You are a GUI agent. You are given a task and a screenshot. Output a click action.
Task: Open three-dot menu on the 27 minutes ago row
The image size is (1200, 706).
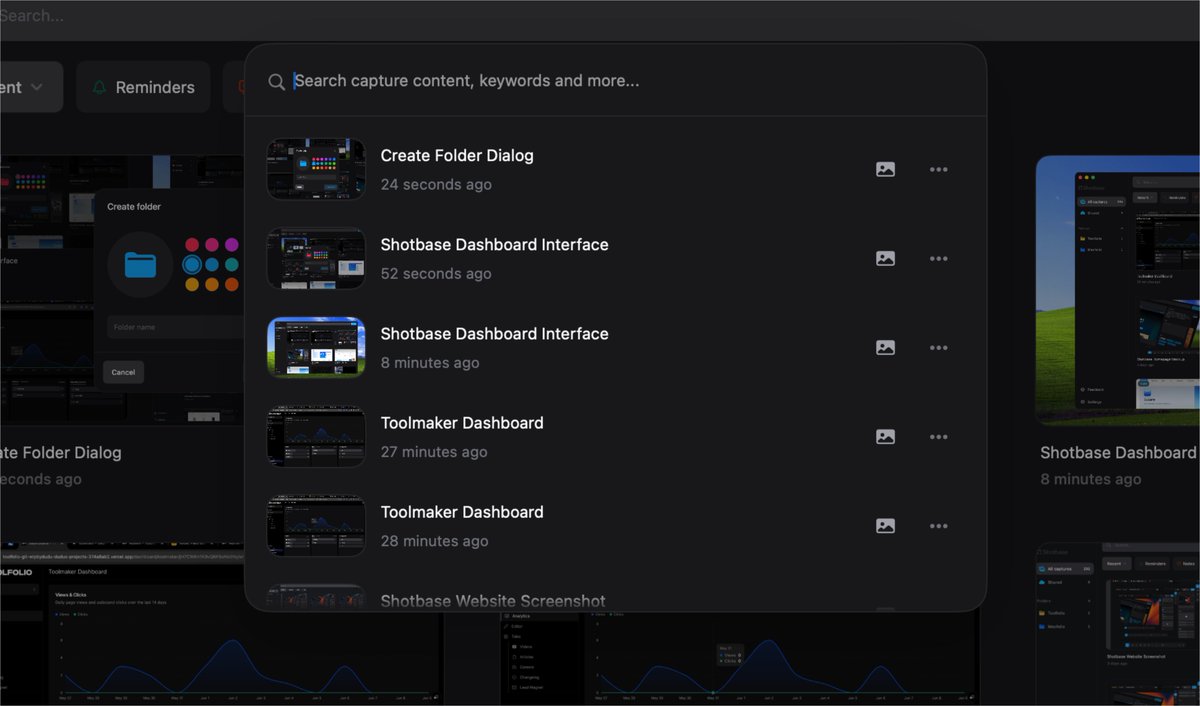coord(938,437)
